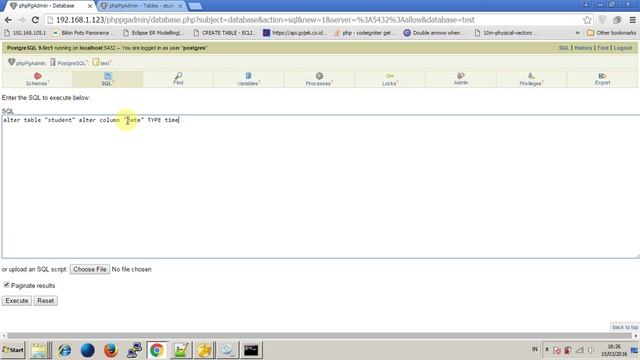Open Eclipse ER Modelling bookmark
The height and width of the screenshot is (360, 640).
coord(152,33)
